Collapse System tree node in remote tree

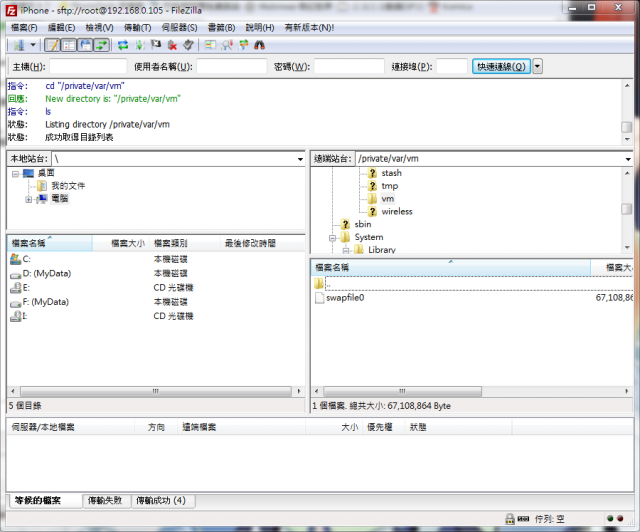(x=332, y=238)
